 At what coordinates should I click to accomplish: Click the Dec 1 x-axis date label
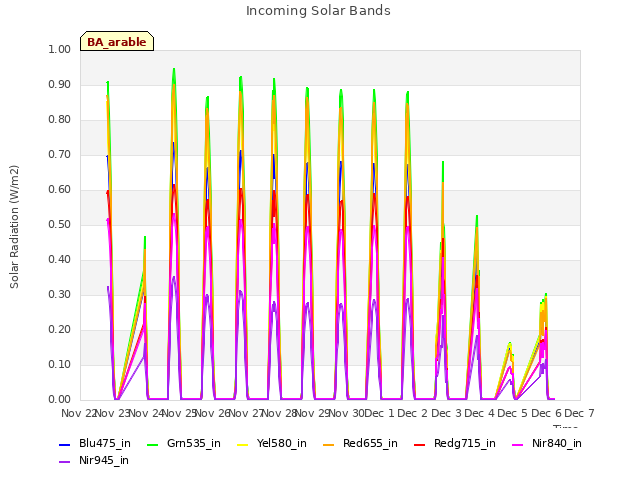coord(380,413)
